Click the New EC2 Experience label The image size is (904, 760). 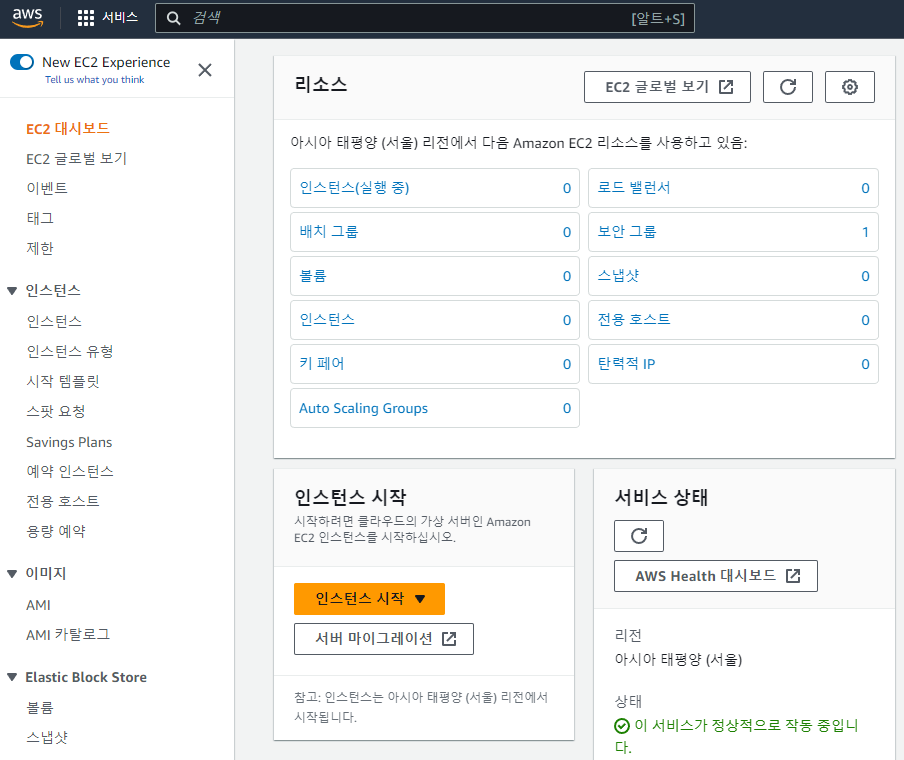point(106,62)
